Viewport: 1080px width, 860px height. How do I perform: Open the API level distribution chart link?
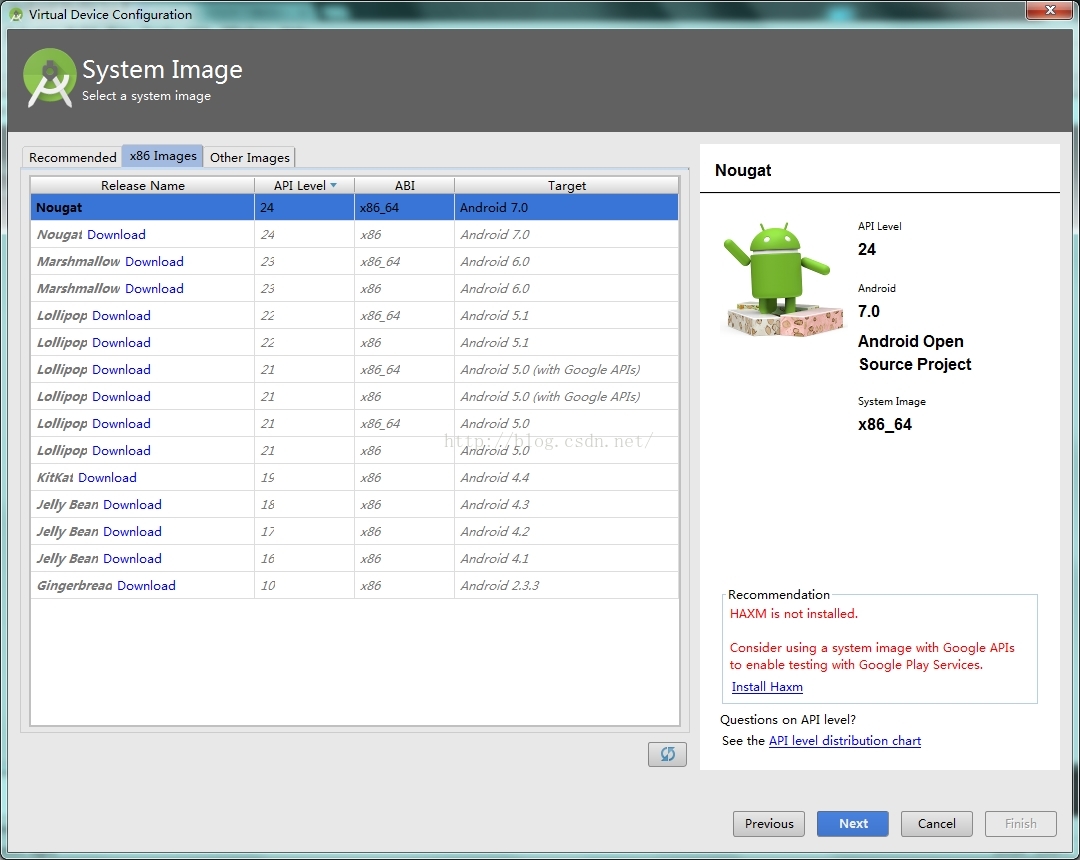(844, 741)
